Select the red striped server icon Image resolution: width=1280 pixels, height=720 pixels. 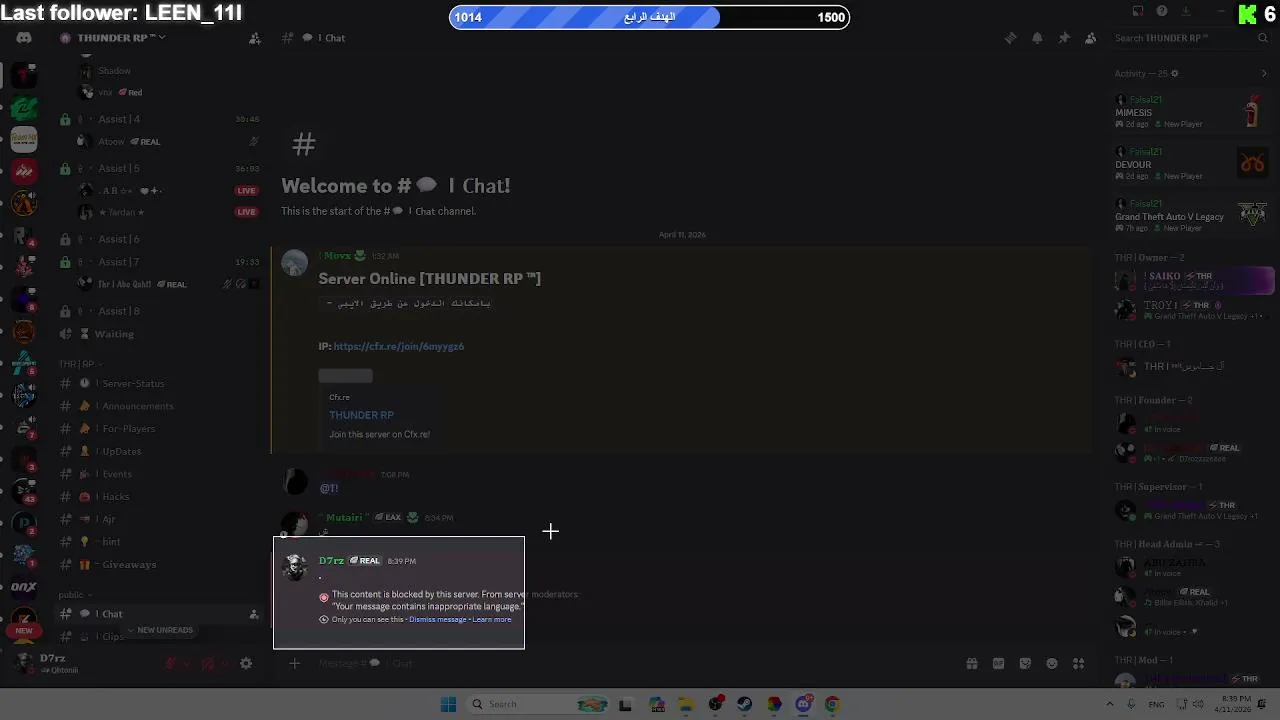click(x=24, y=171)
